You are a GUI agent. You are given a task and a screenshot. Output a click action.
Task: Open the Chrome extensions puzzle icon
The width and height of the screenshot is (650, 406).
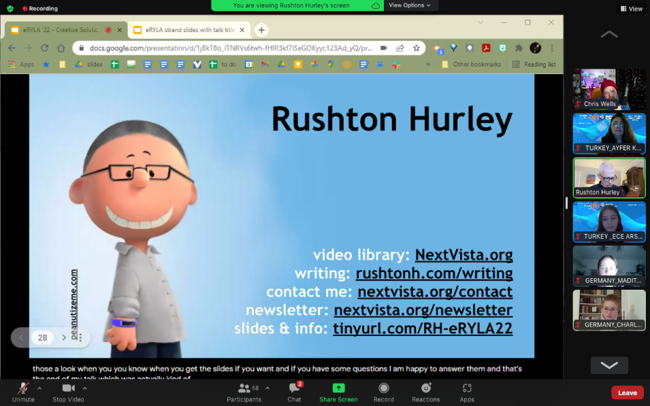(x=519, y=48)
